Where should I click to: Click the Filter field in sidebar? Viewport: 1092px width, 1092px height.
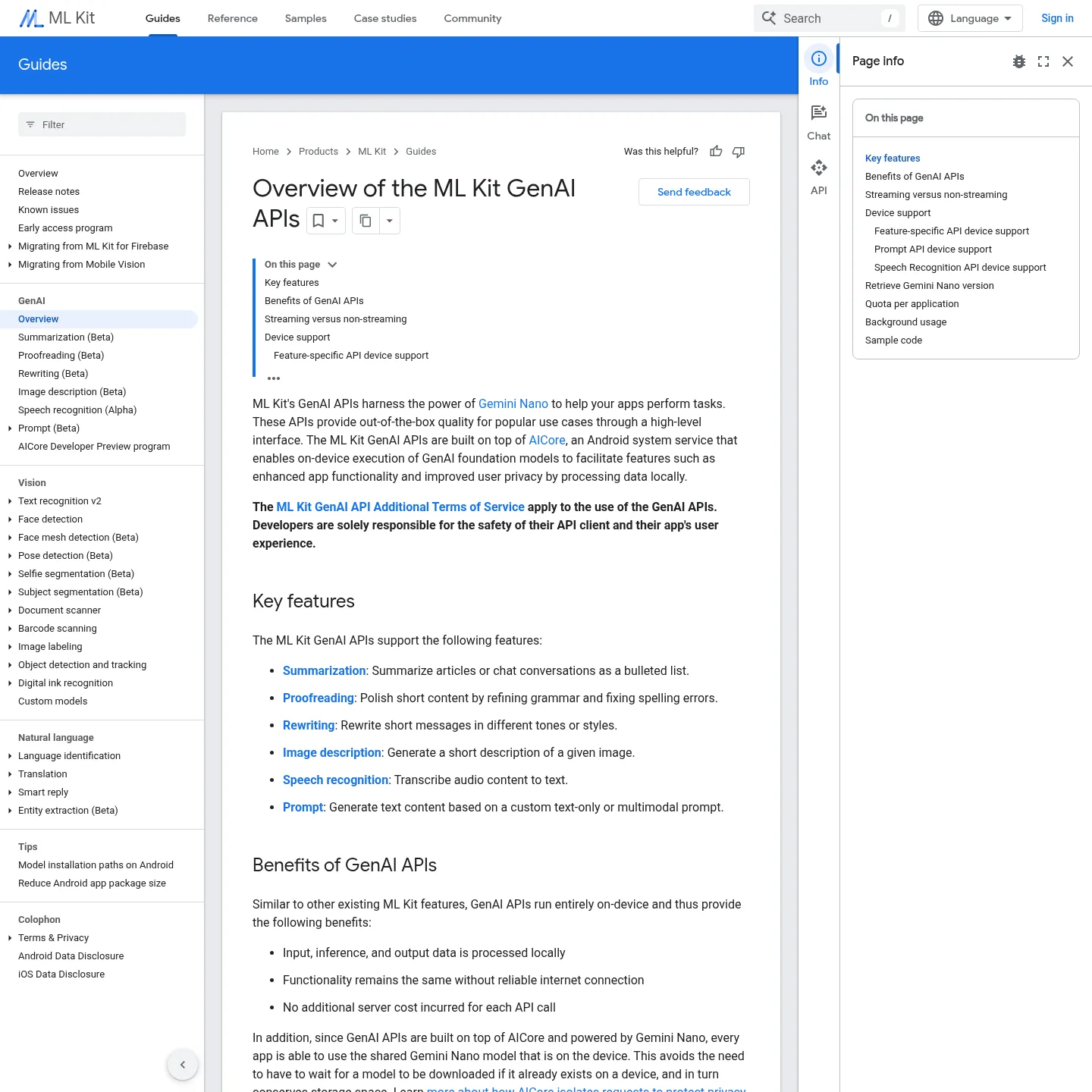102,124
